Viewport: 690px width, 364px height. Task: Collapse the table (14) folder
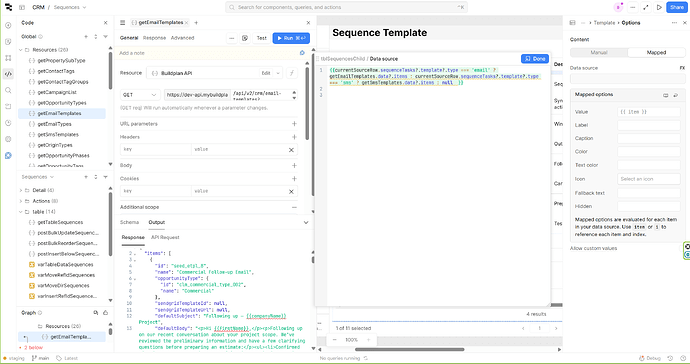click(21, 212)
